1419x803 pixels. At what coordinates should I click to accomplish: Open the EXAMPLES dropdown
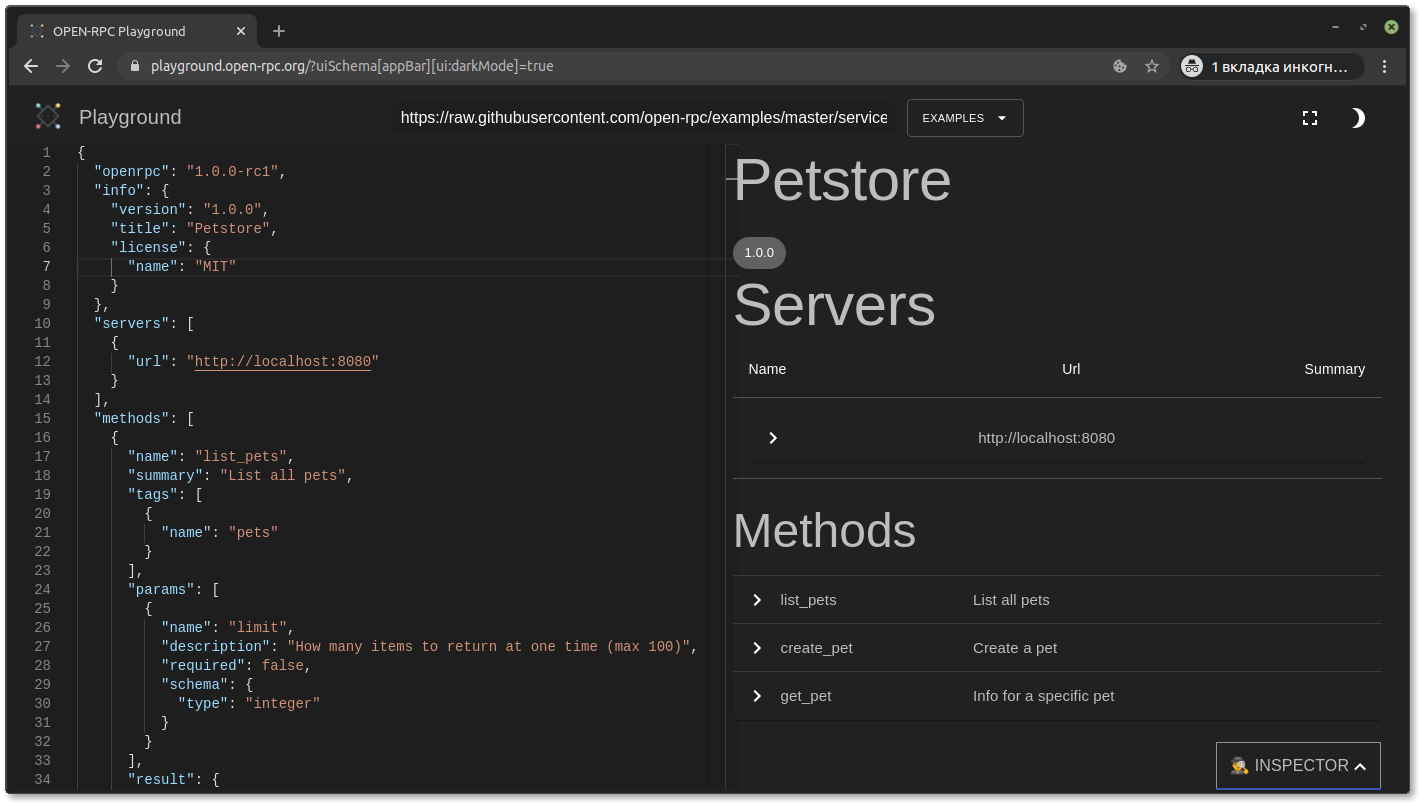(x=963, y=117)
